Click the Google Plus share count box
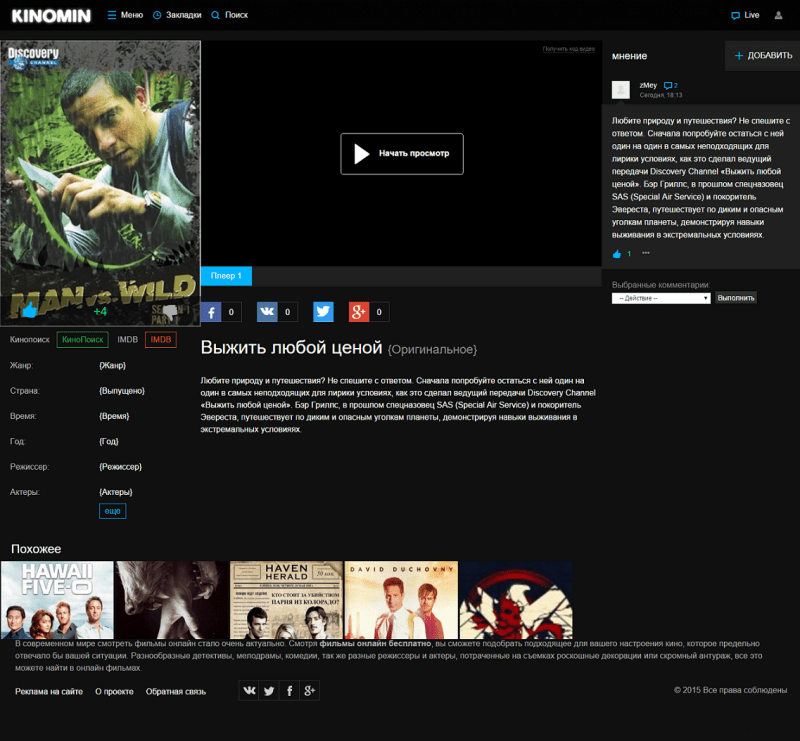Viewport: 800px width, 741px height. click(379, 312)
